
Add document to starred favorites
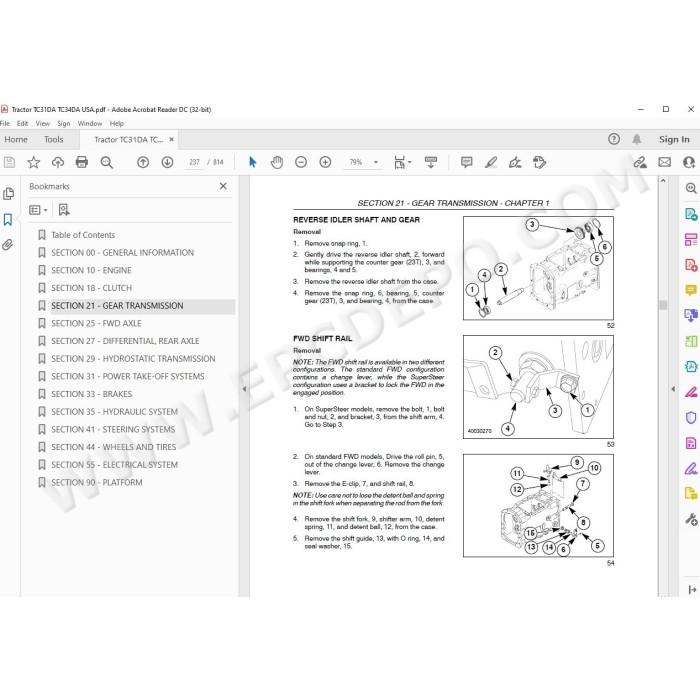coord(33,162)
